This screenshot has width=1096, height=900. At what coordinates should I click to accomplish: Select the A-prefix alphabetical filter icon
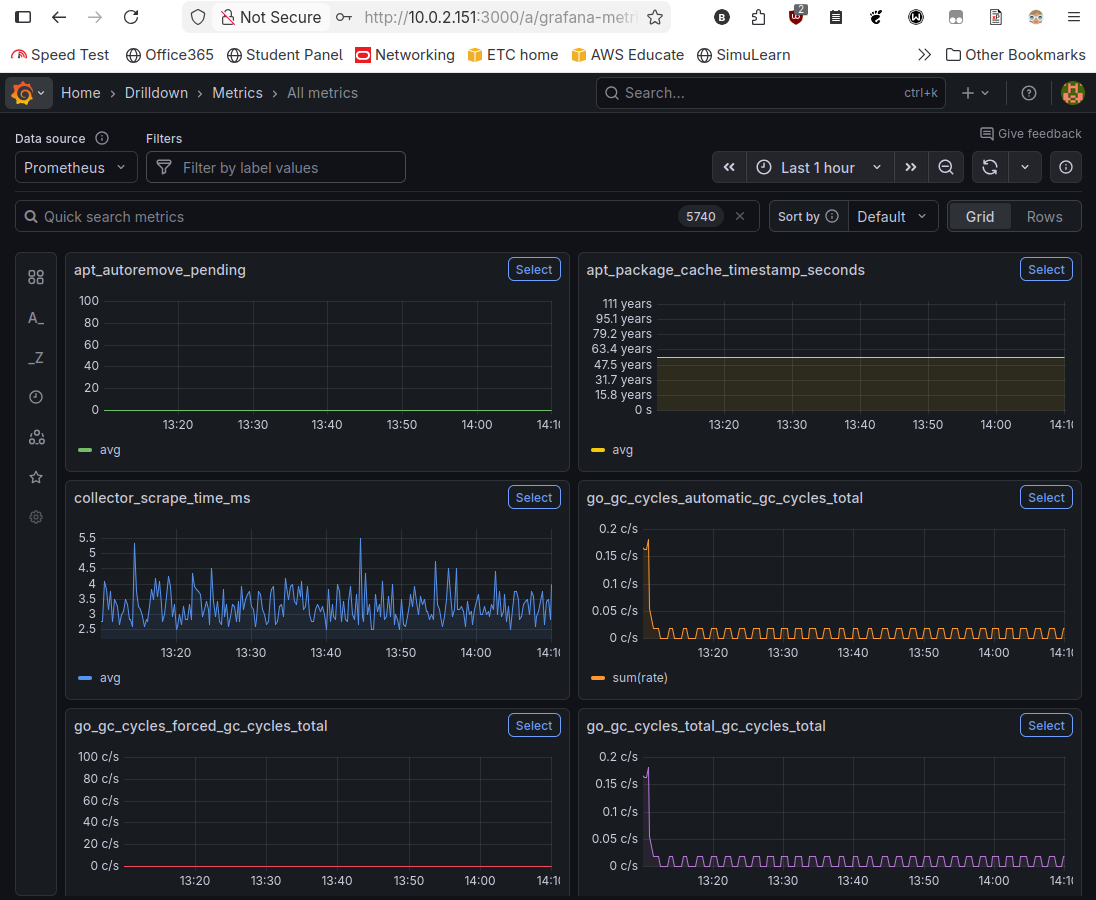click(x=36, y=318)
